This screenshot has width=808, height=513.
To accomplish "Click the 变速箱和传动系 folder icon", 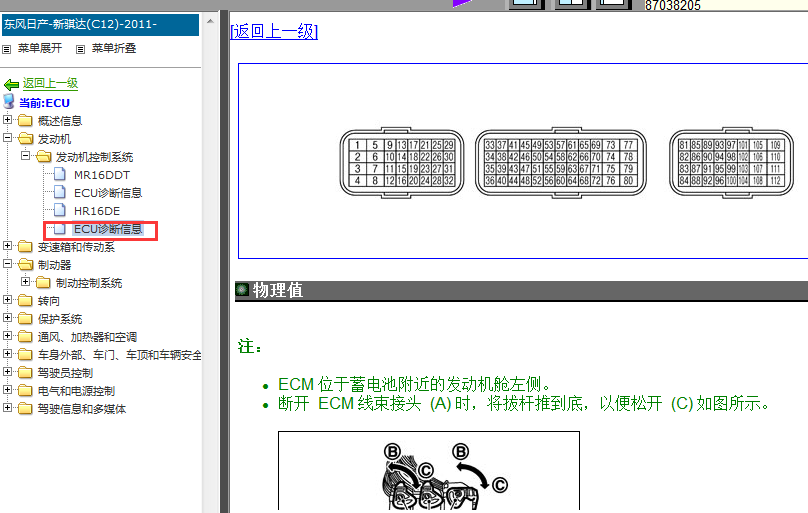I will (25, 247).
